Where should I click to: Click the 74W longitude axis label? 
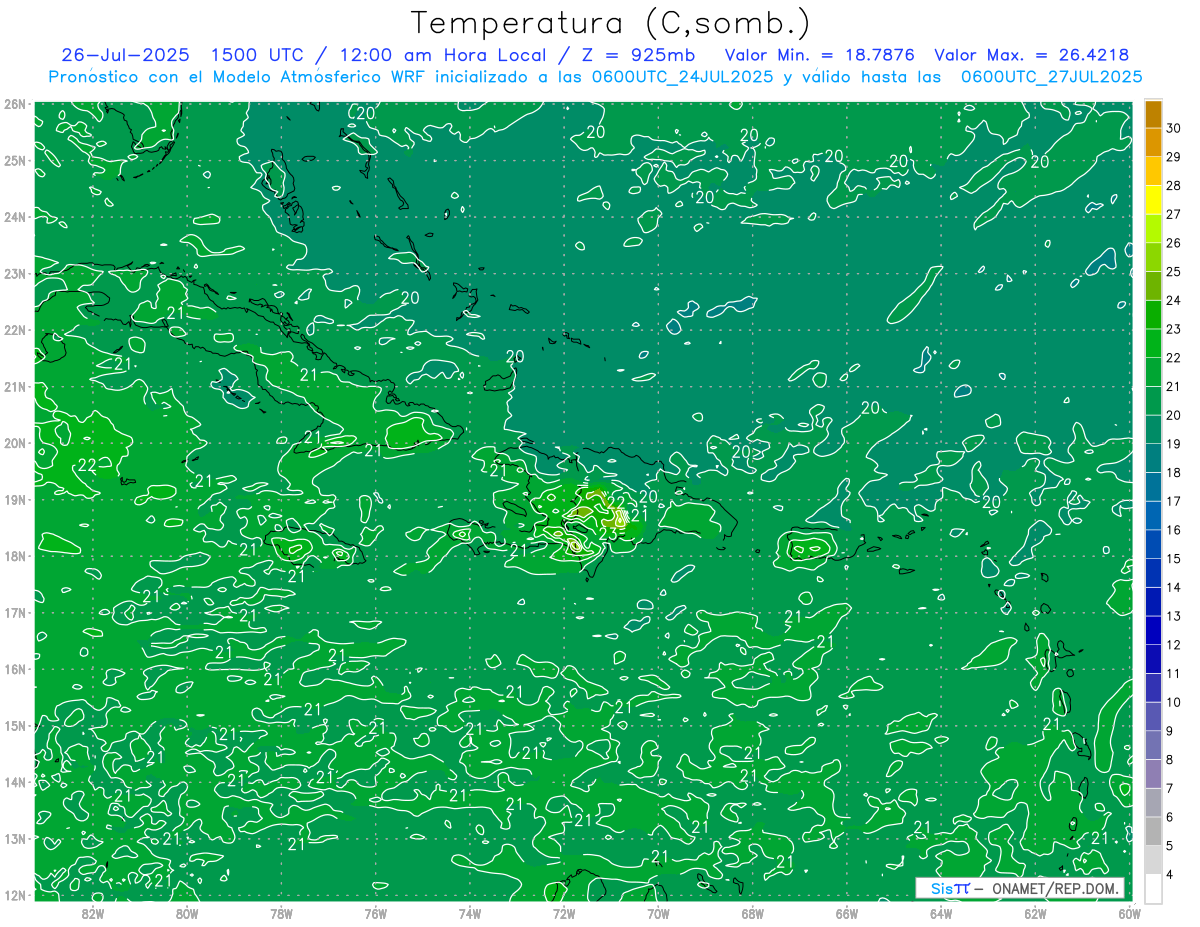pyautogui.click(x=470, y=913)
